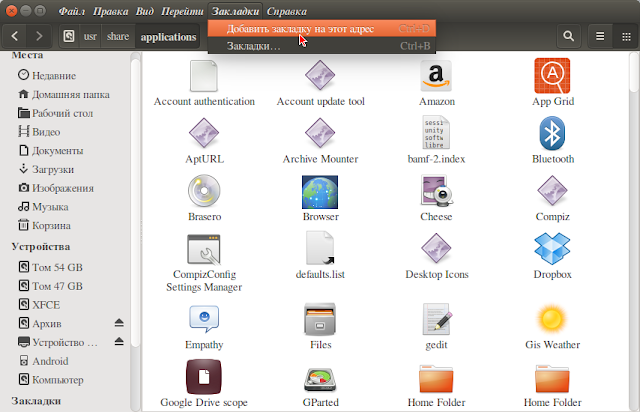Select the bamf-2.index file icon

[436, 133]
